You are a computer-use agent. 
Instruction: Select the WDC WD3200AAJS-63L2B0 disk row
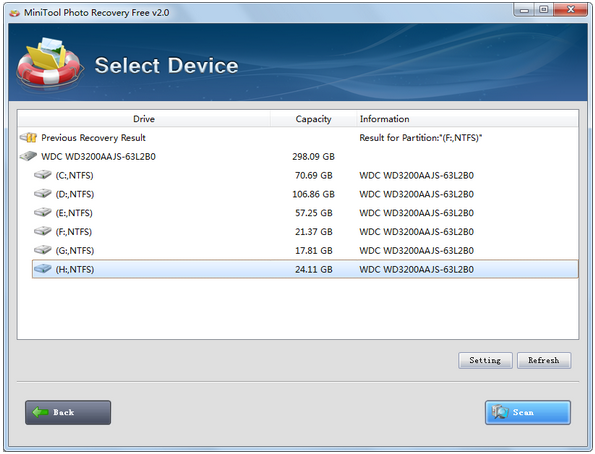tap(298, 156)
